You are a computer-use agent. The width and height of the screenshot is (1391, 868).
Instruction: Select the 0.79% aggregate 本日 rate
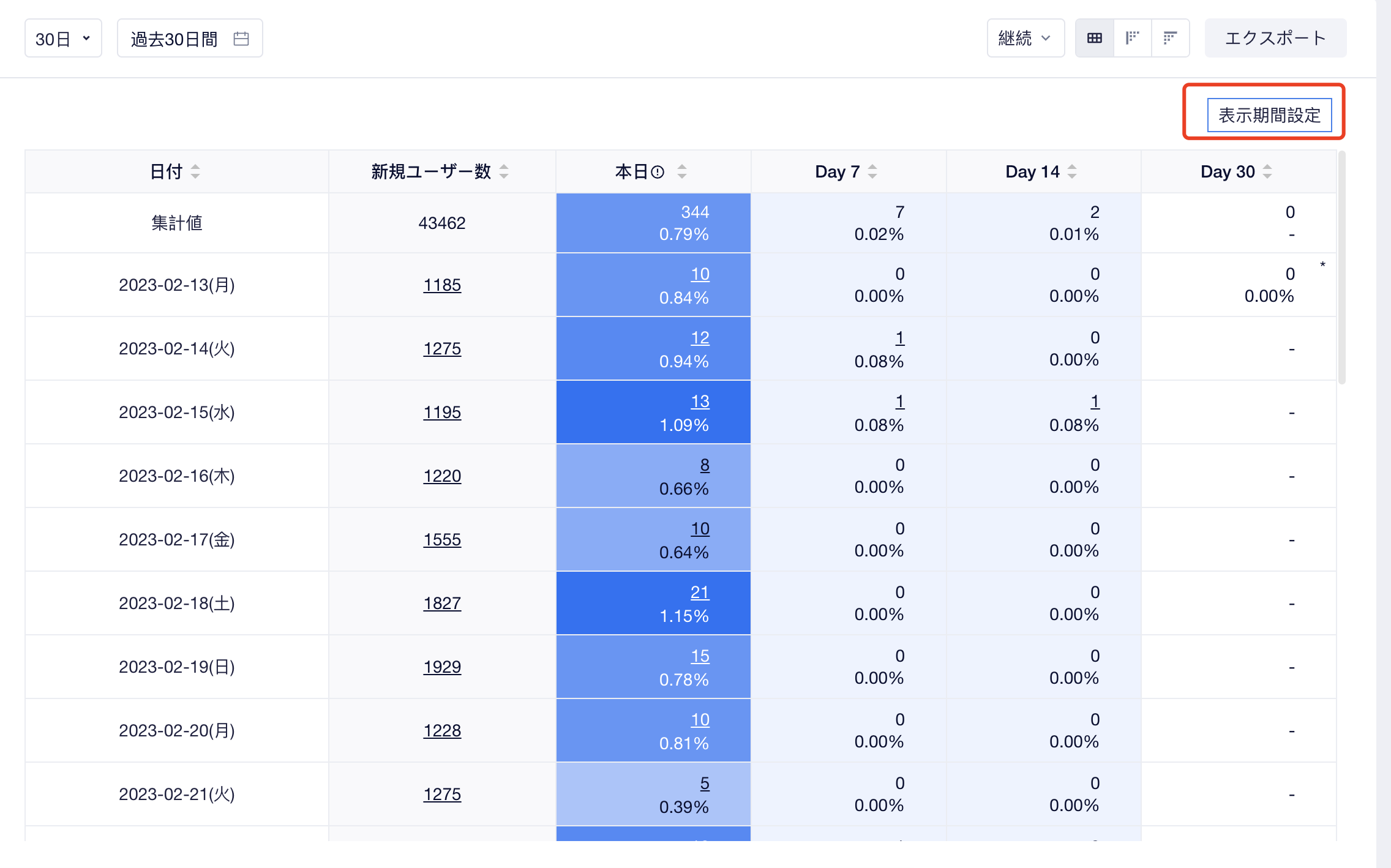point(684,234)
